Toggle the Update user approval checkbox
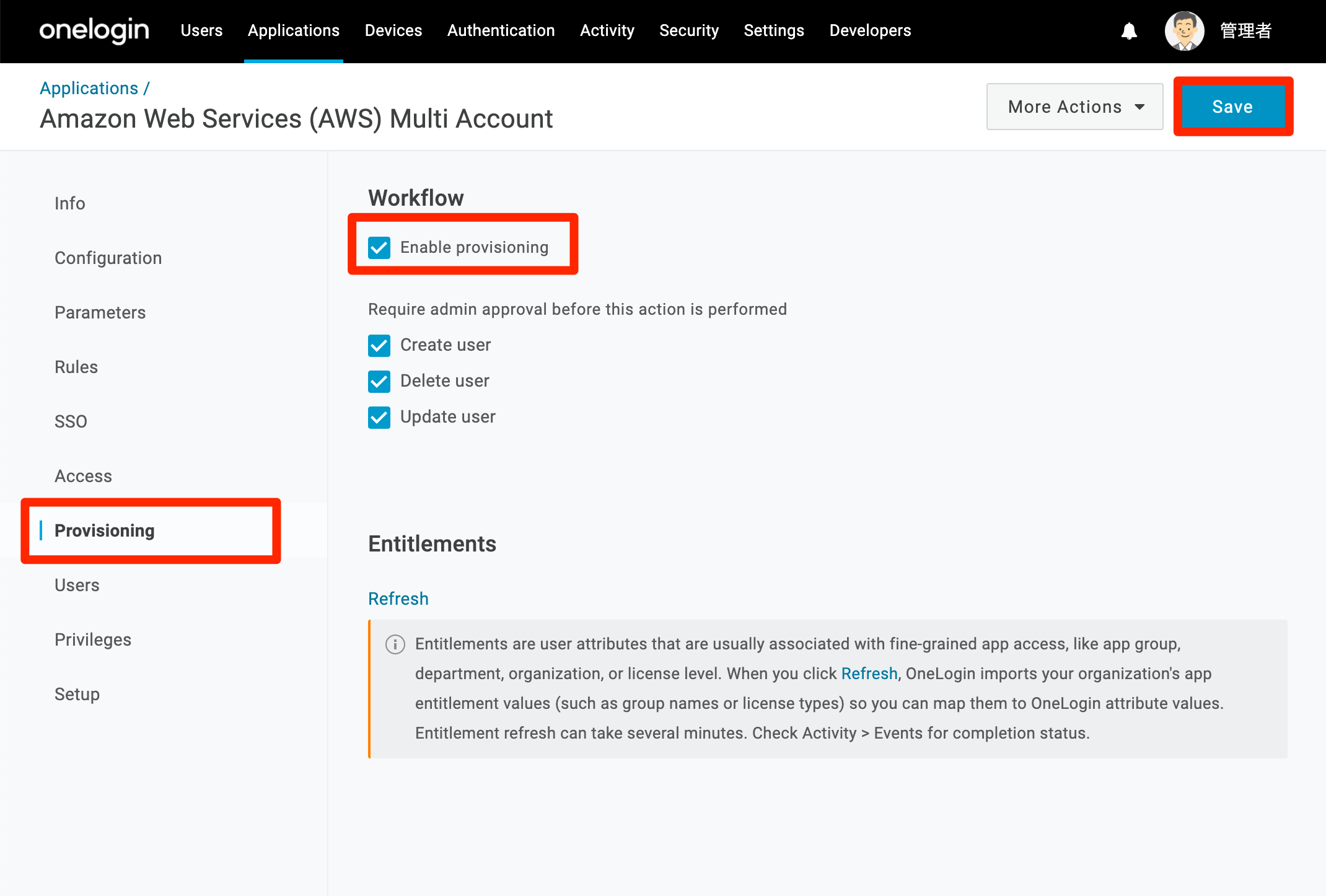The width and height of the screenshot is (1326, 896). 379,417
